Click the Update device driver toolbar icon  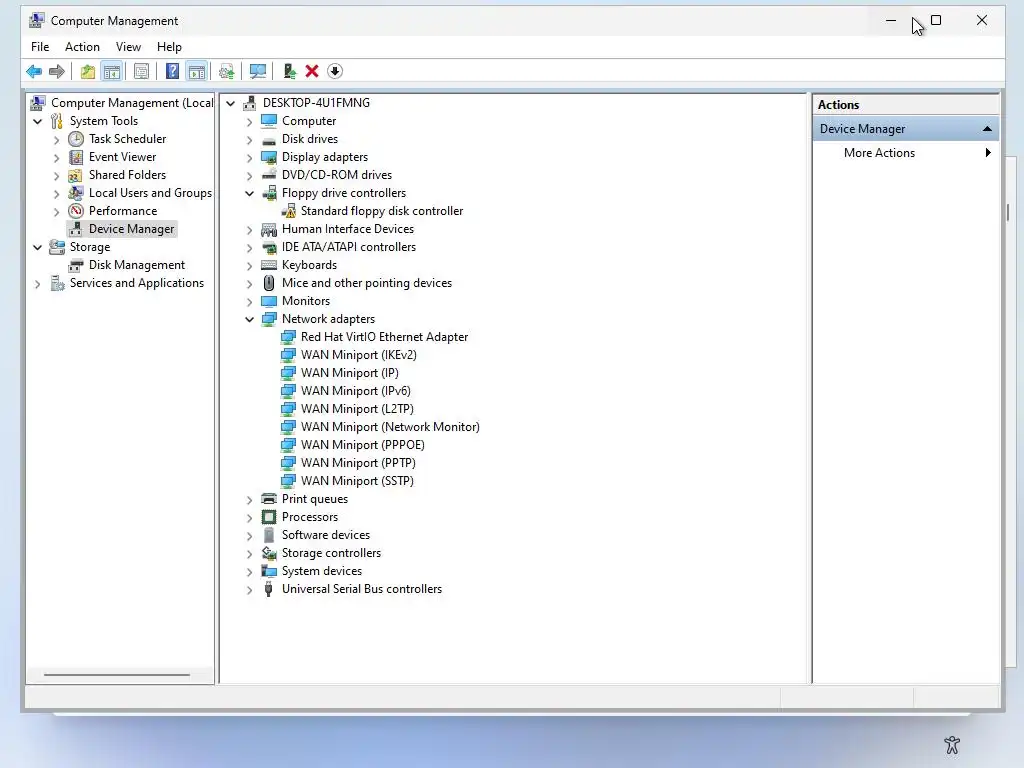click(x=289, y=71)
